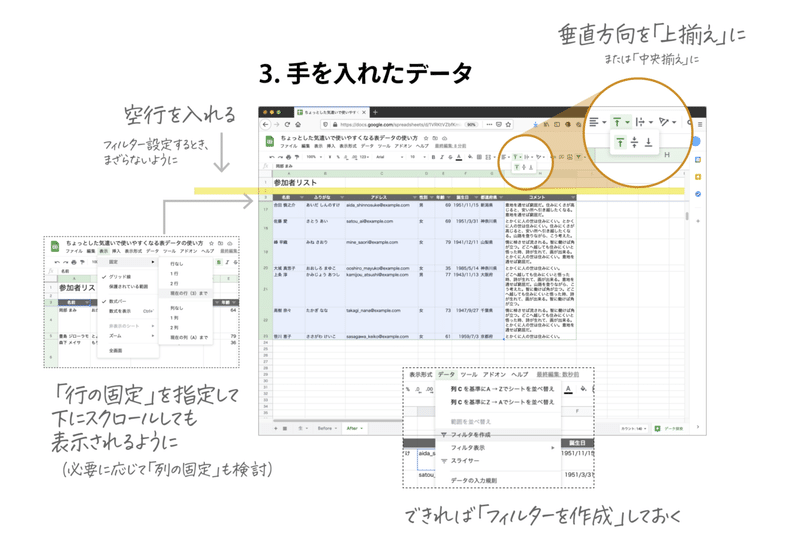
Task: Click main sheet vertical scrollbar
Action: coord(687,217)
